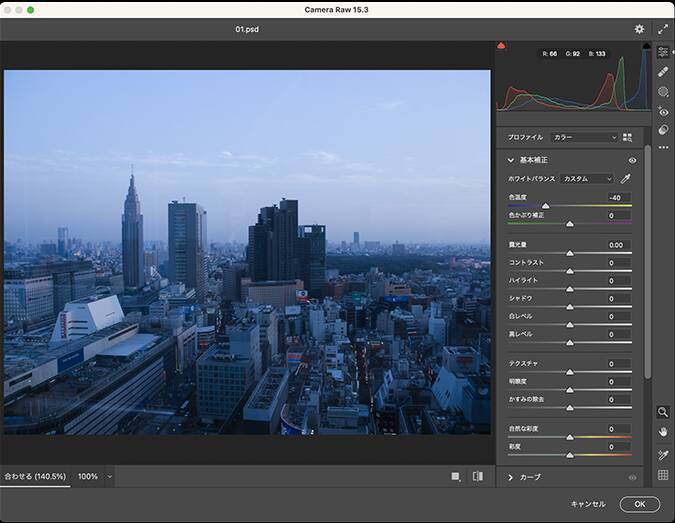Hide 基本補正 panel edits with the eye icon

632,160
